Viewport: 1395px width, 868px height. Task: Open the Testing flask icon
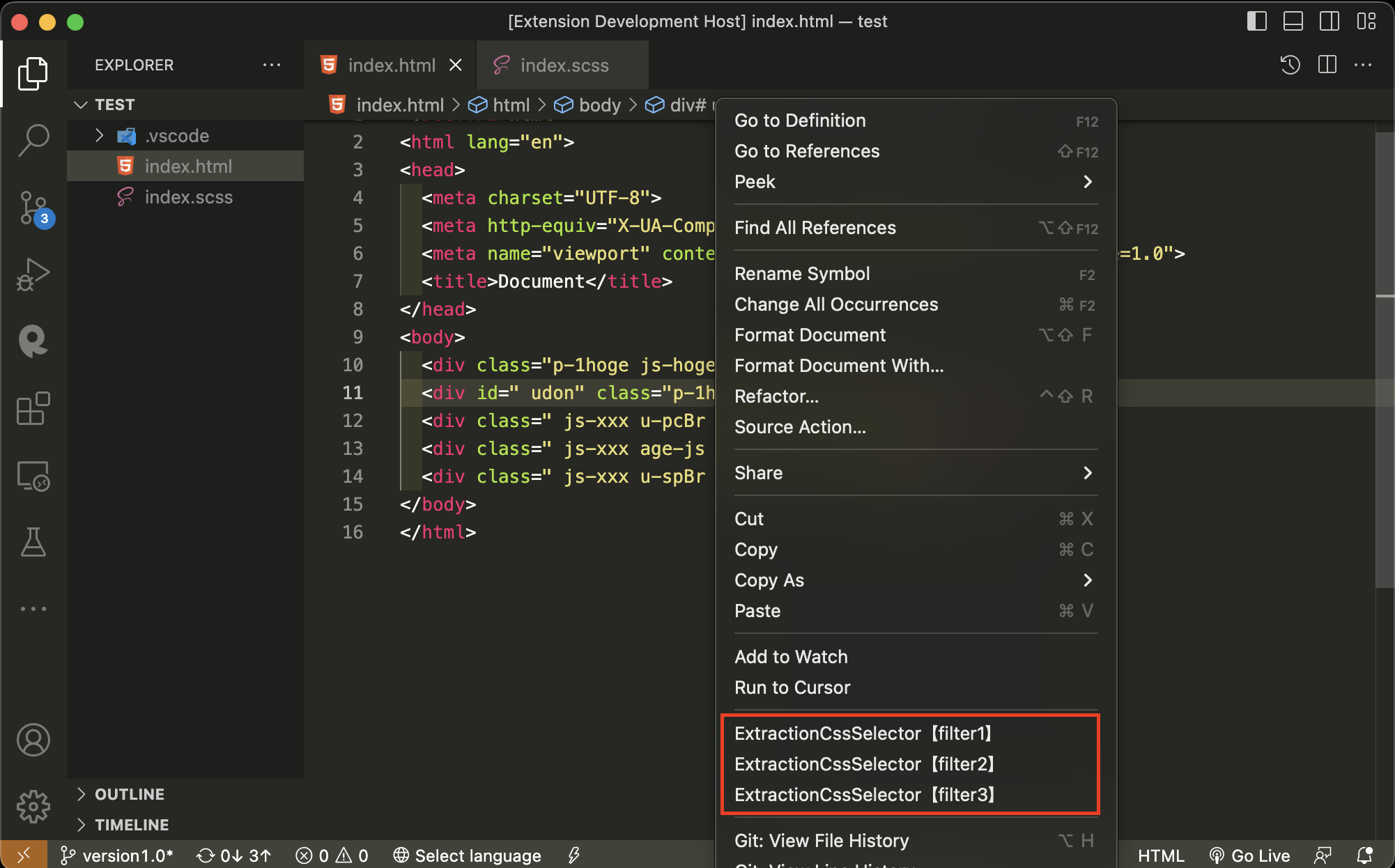pos(33,542)
